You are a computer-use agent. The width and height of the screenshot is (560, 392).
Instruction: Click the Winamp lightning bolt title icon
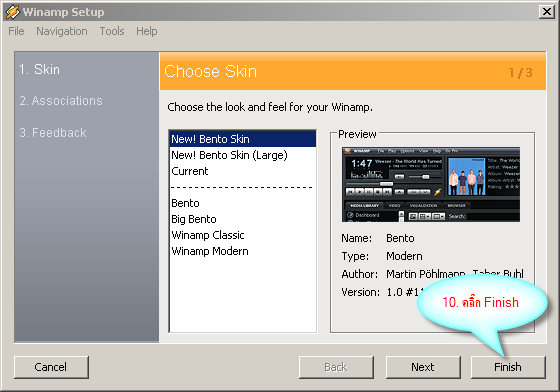click(12, 12)
